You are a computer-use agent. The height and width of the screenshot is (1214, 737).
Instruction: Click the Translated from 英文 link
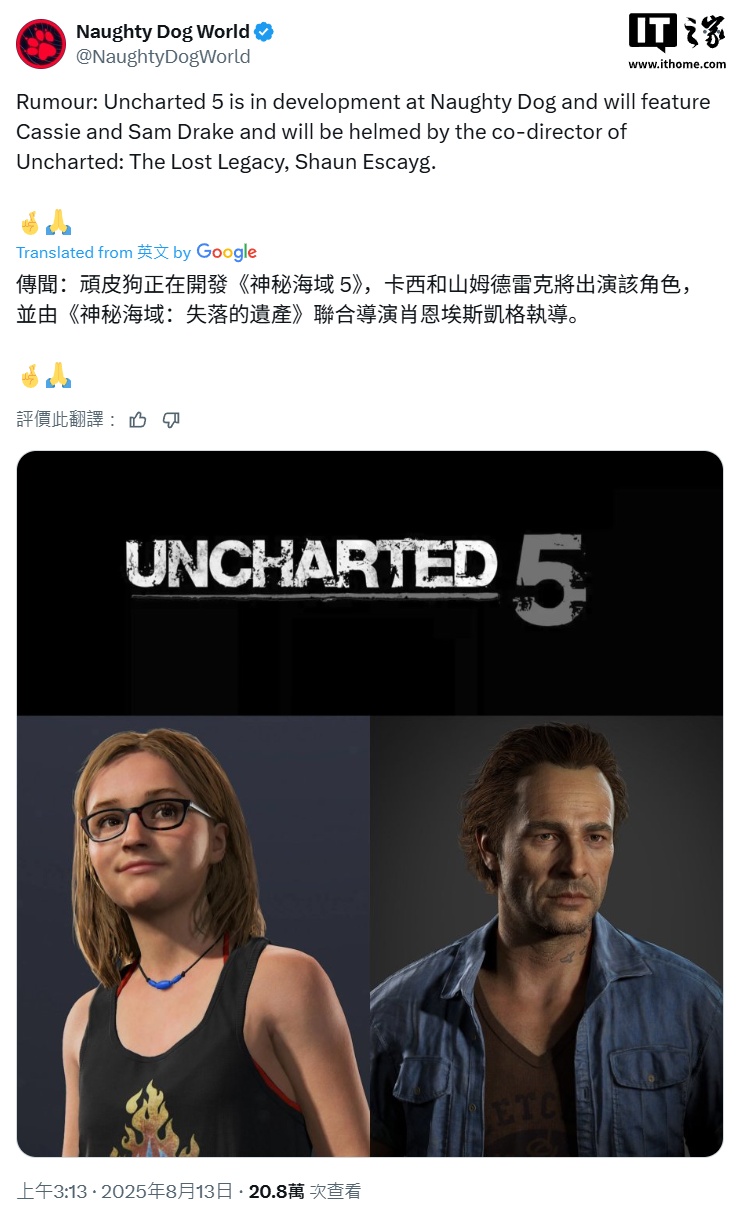click(93, 252)
